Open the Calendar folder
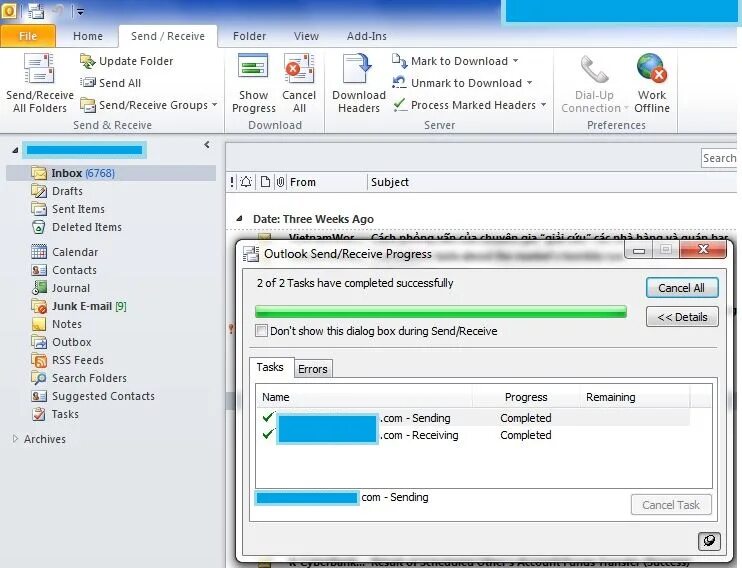The image size is (742, 568). 64,252
